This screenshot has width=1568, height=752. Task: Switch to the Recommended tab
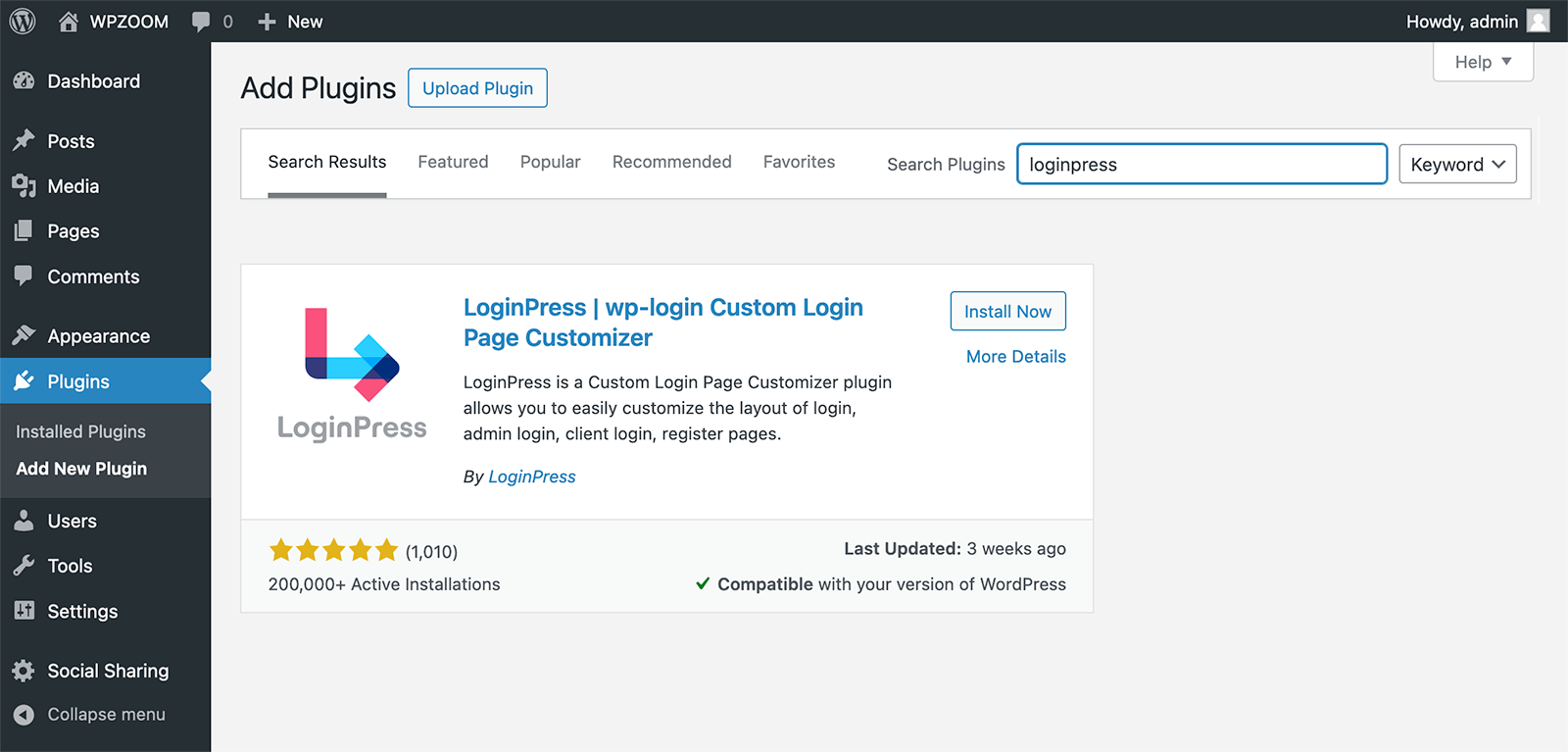672,163
